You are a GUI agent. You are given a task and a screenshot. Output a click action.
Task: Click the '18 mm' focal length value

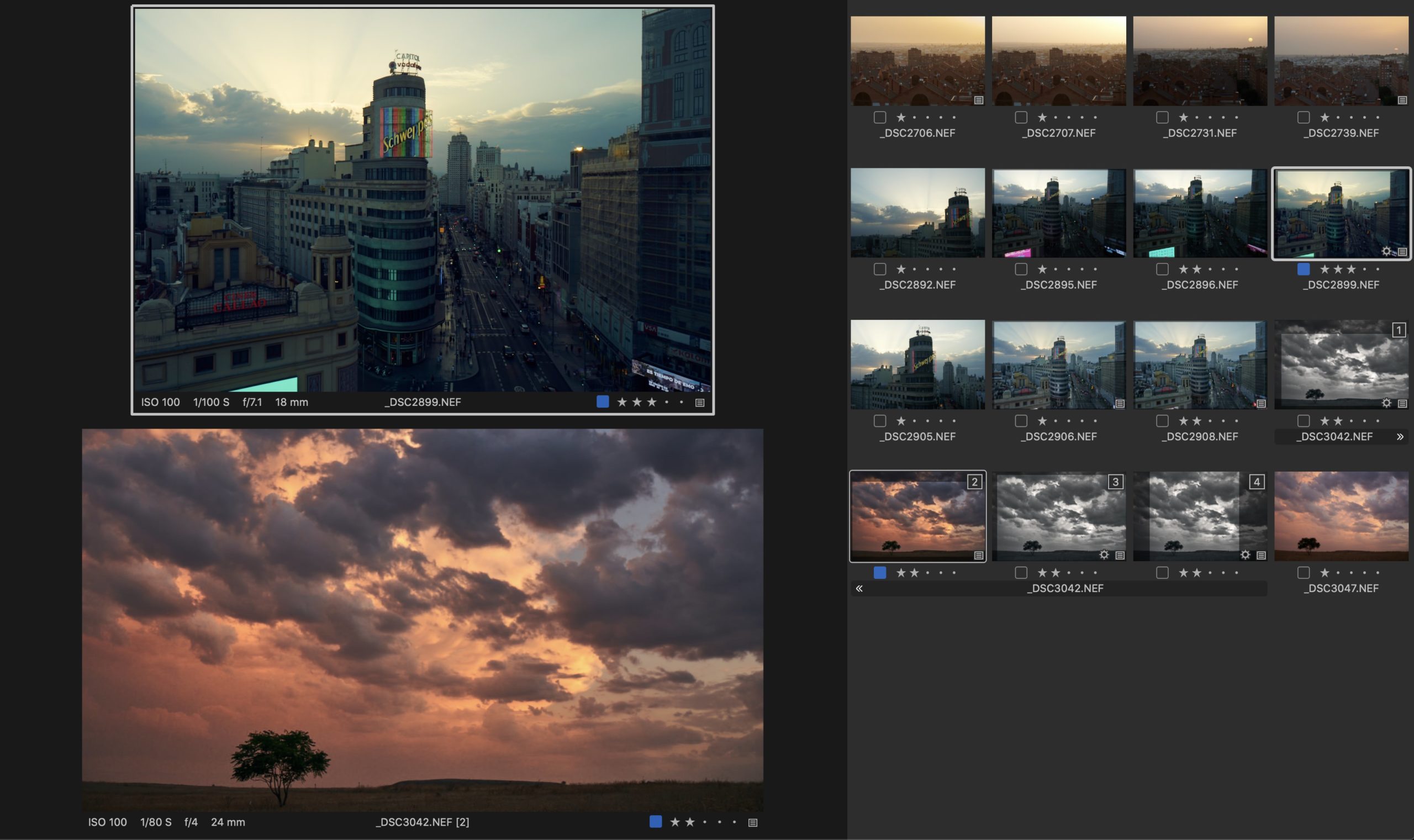(292, 403)
